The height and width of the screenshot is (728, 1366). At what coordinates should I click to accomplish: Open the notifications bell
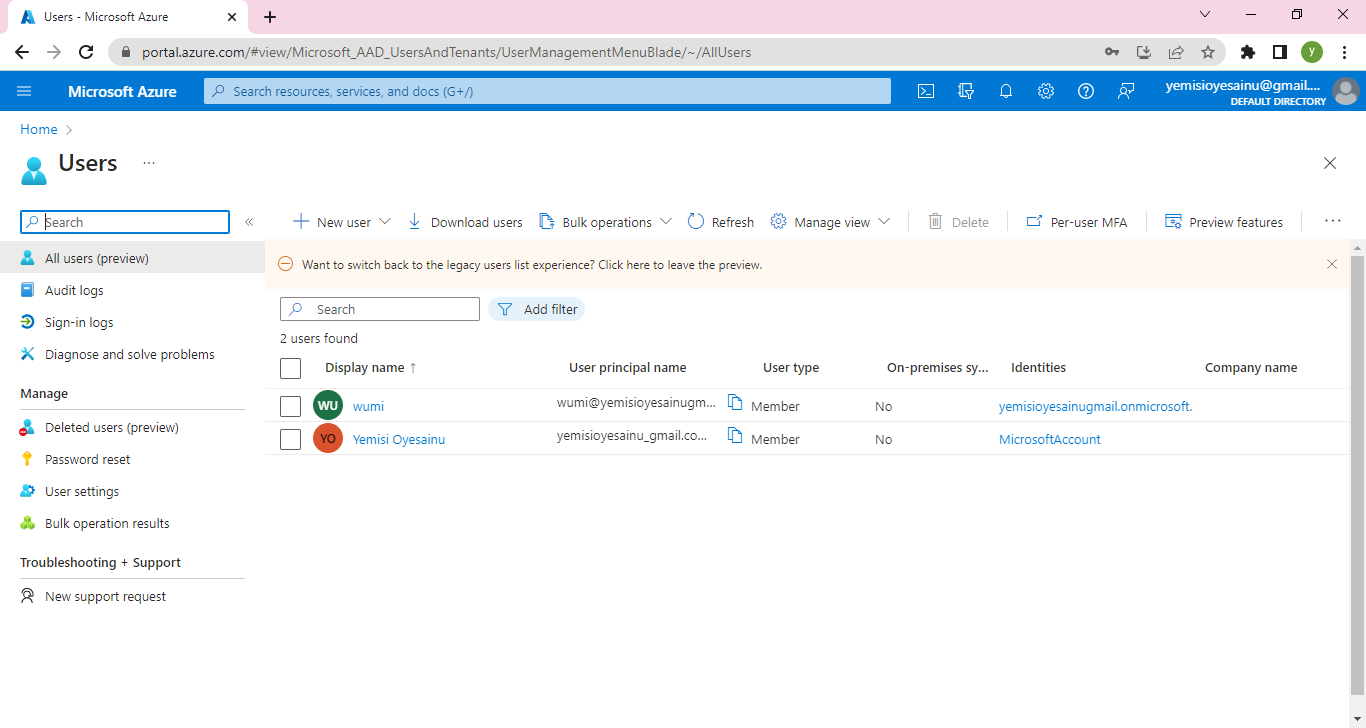(1006, 91)
